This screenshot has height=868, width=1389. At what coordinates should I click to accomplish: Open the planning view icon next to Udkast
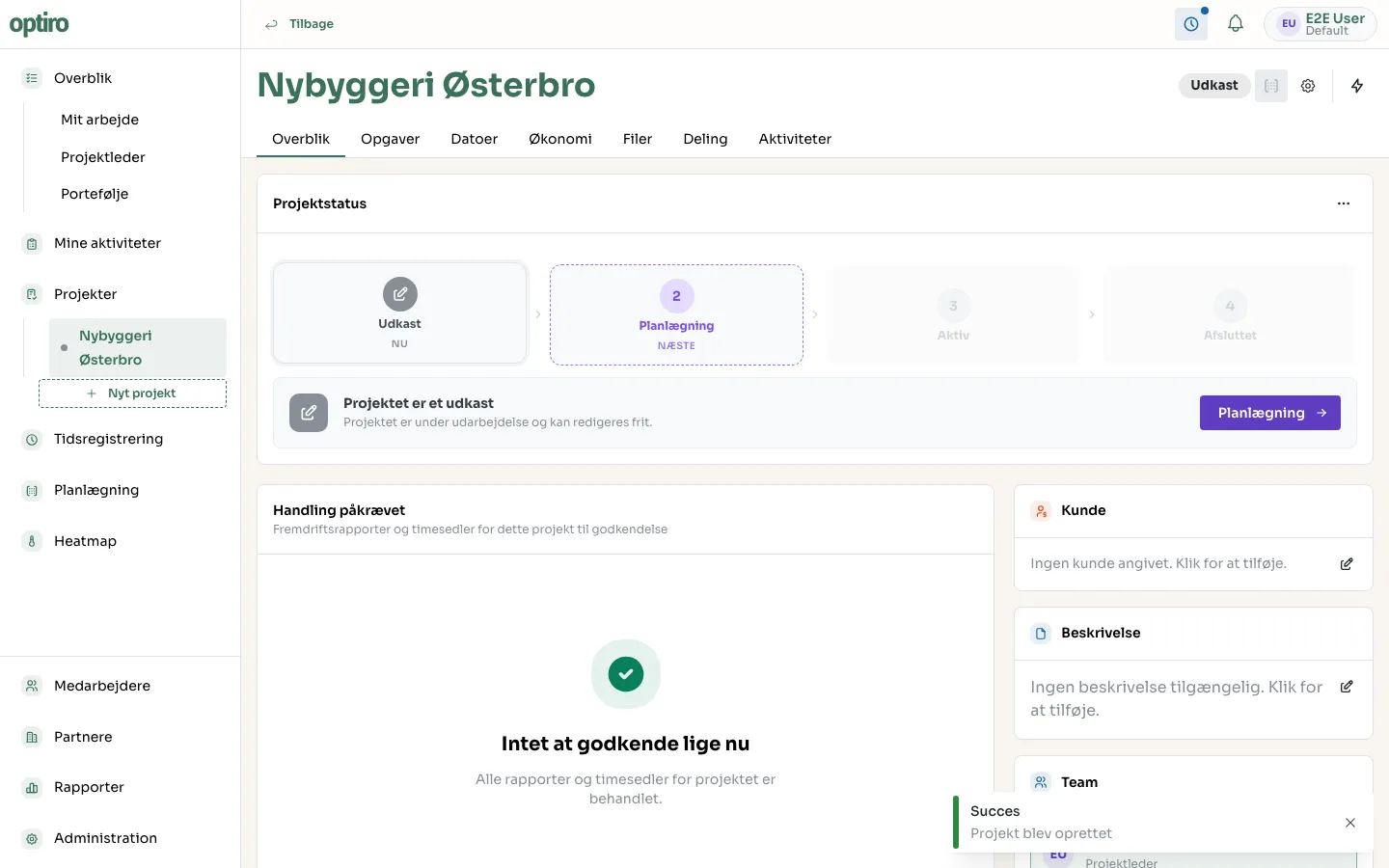tap(1271, 86)
